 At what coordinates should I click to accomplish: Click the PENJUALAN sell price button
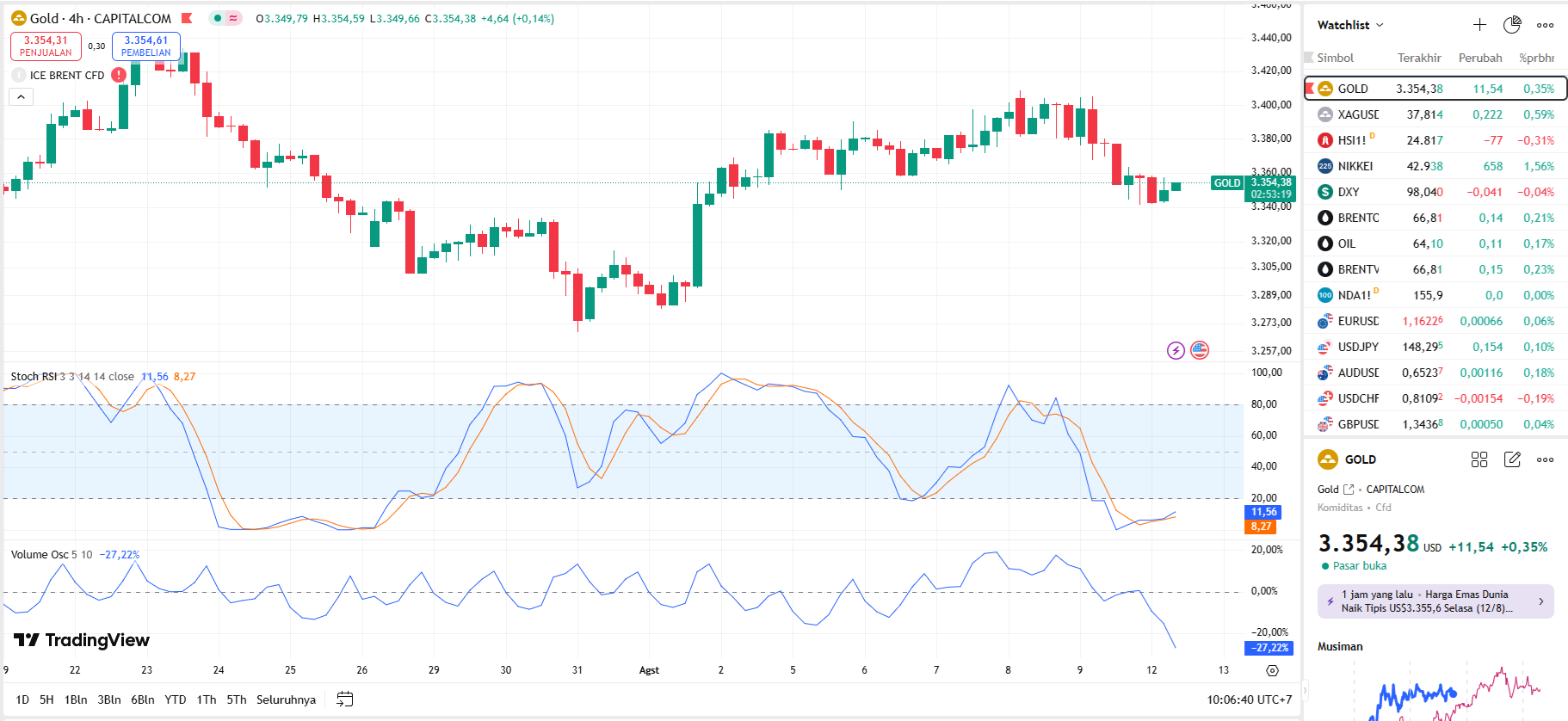coord(46,46)
